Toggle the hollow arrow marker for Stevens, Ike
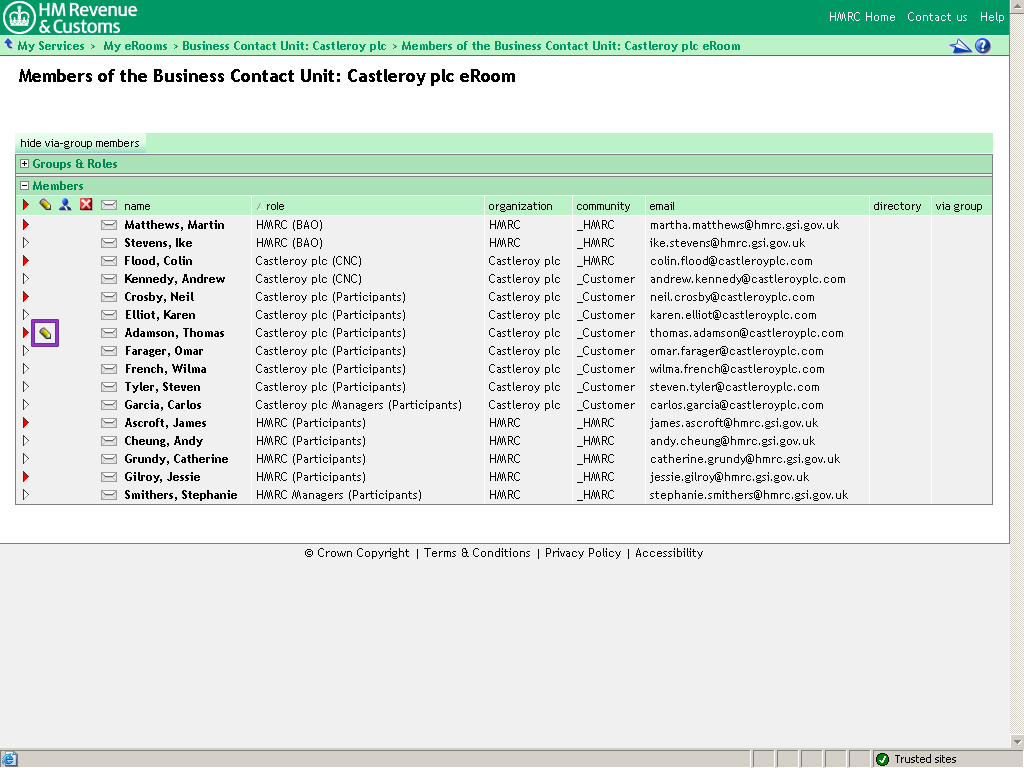1024x768 pixels. pyautogui.click(x=26, y=243)
